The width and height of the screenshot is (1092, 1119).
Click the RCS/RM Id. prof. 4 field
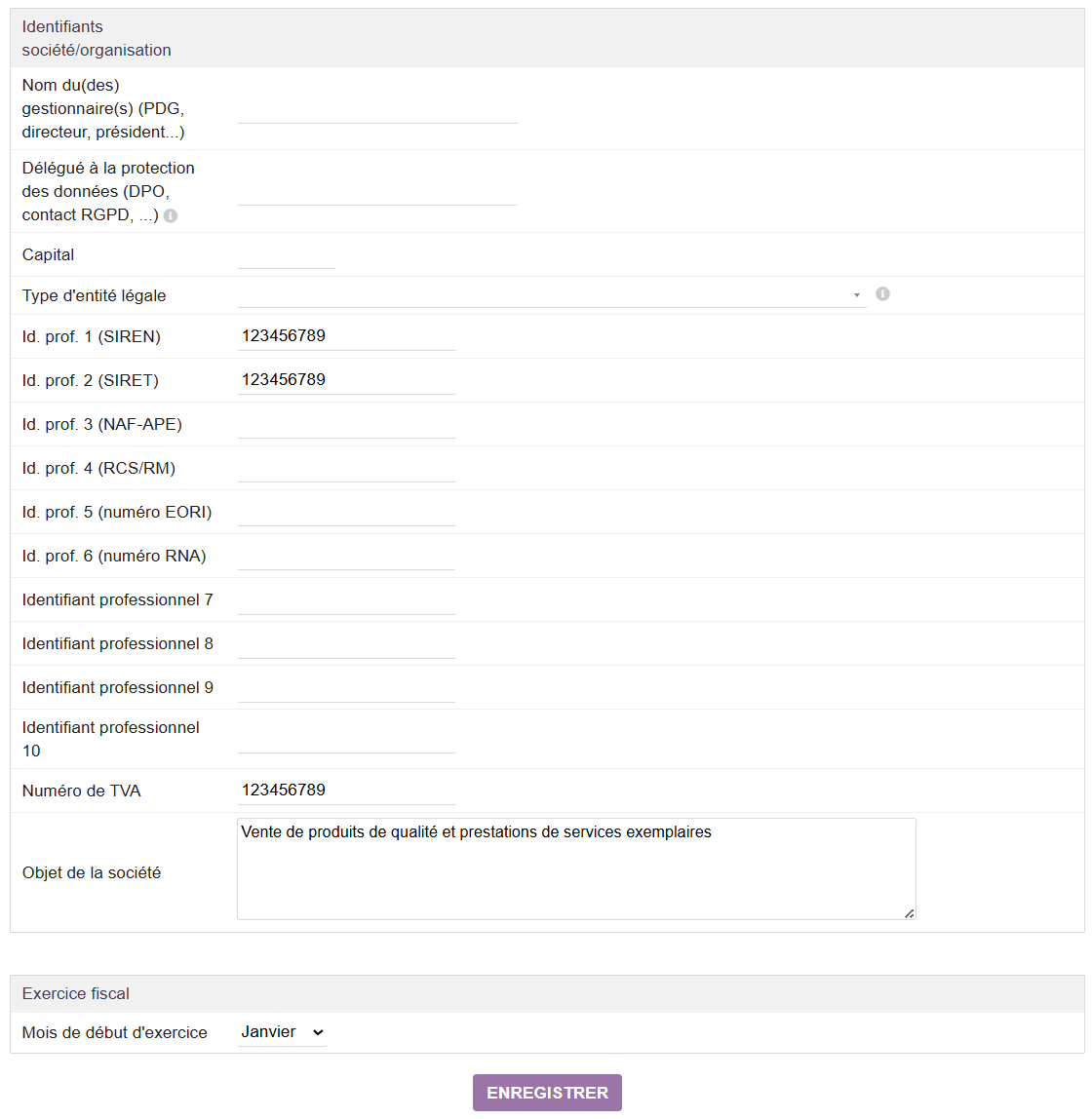[x=346, y=468]
